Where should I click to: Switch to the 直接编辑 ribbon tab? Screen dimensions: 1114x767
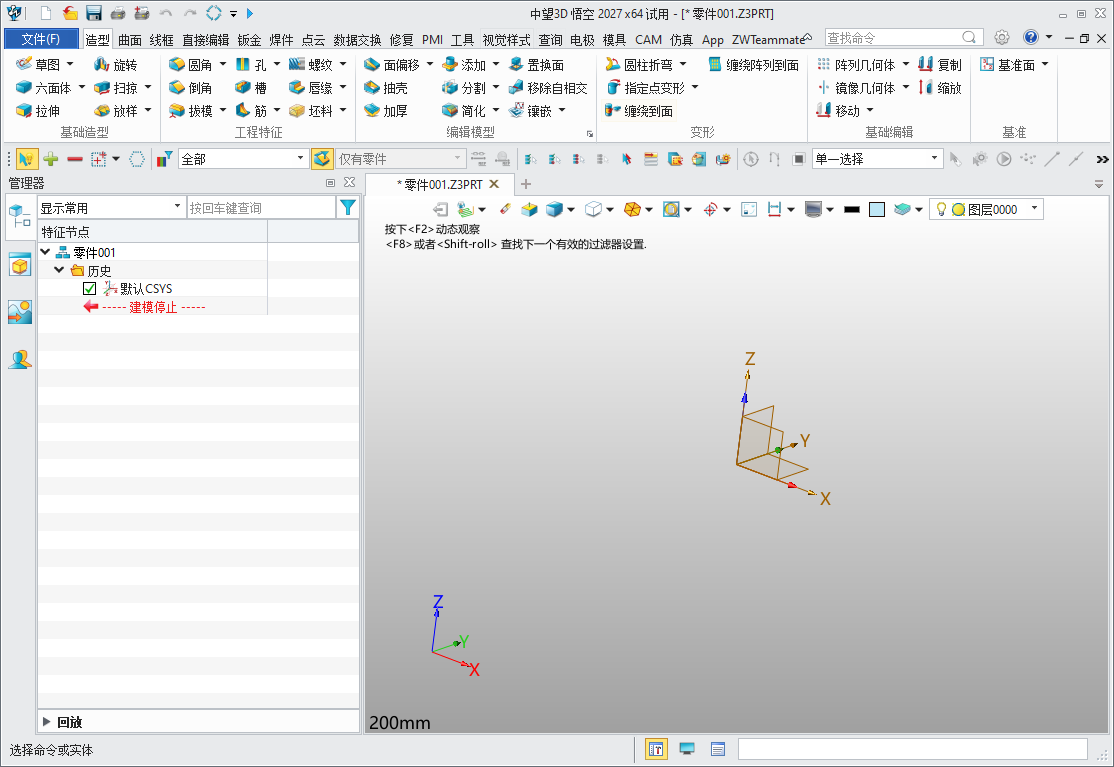coord(205,40)
